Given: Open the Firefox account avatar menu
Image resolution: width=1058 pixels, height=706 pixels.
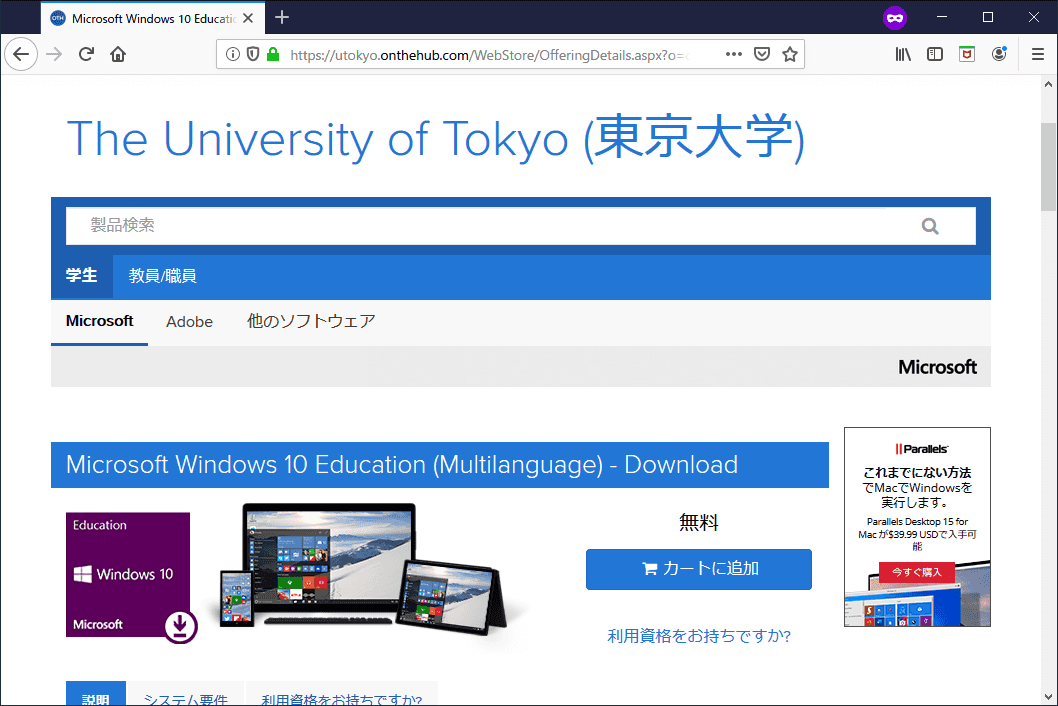Looking at the screenshot, I should point(999,54).
